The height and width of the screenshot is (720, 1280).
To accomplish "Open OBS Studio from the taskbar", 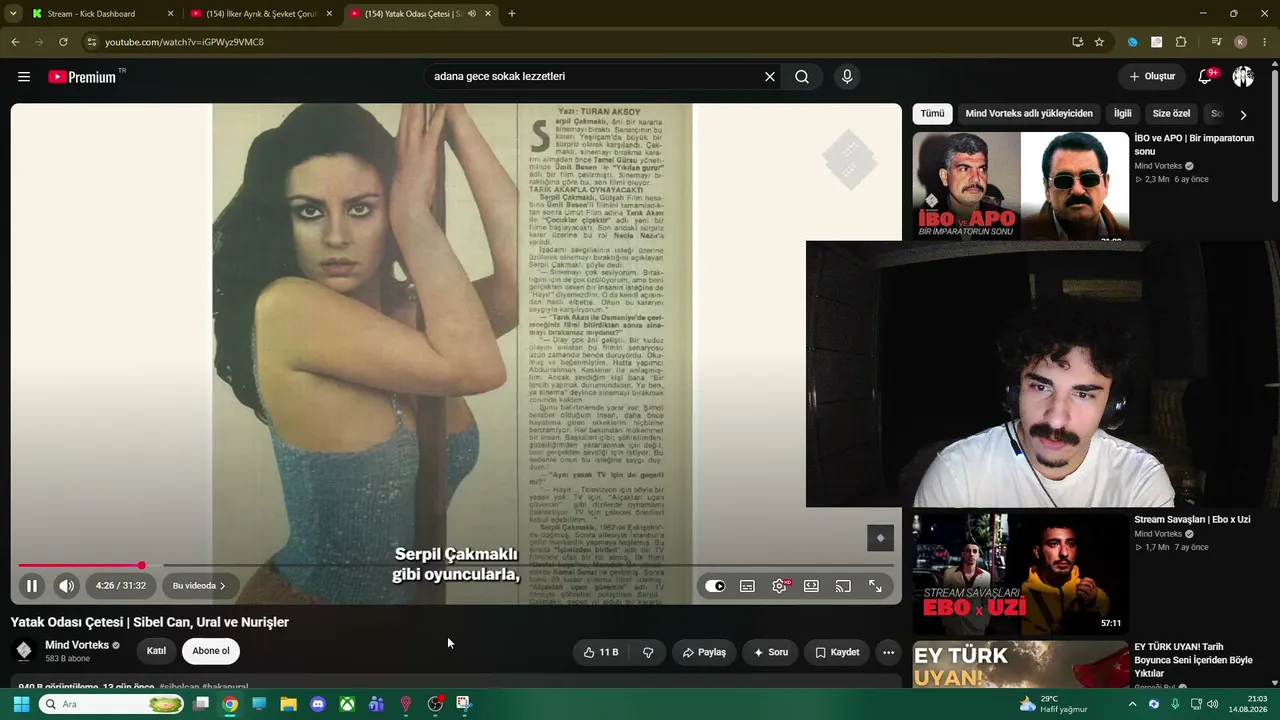I will (435, 704).
